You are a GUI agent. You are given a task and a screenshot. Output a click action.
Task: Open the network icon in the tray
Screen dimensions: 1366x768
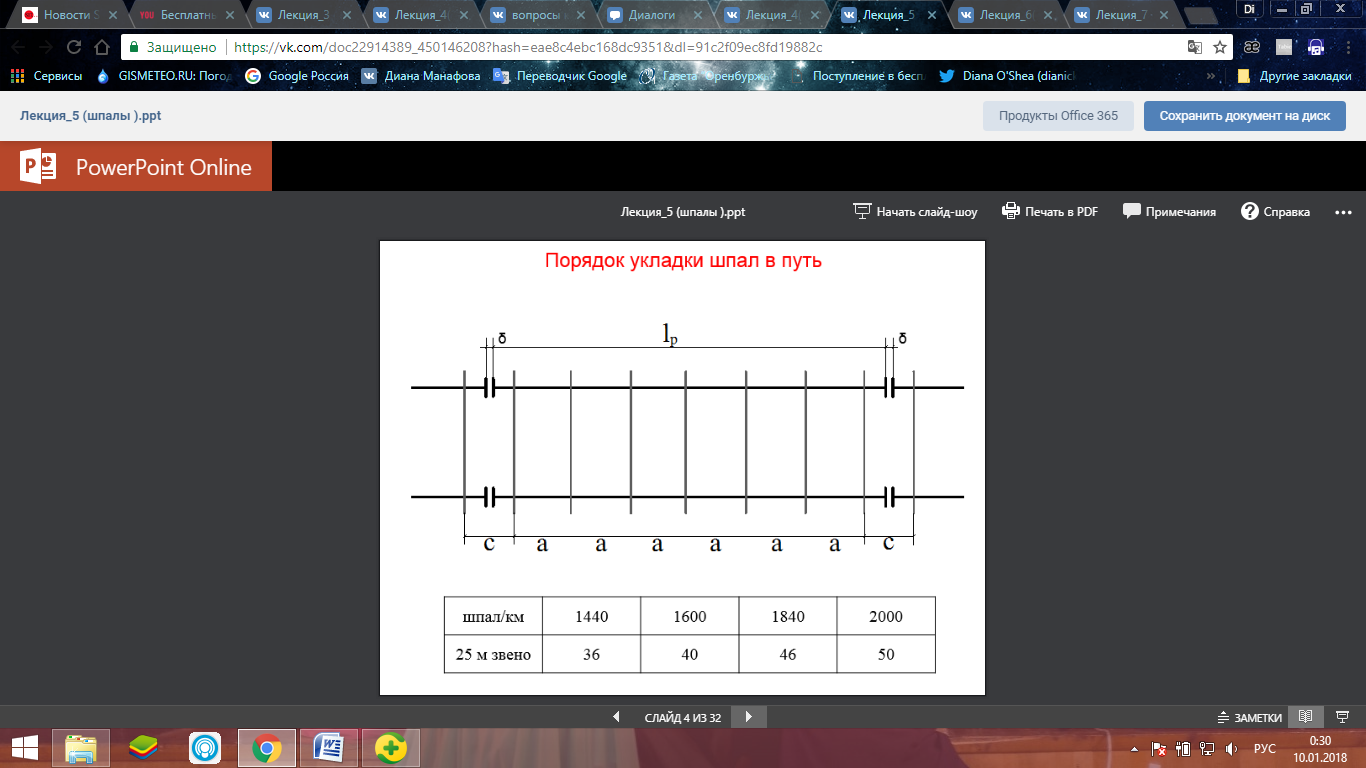[1207, 748]
